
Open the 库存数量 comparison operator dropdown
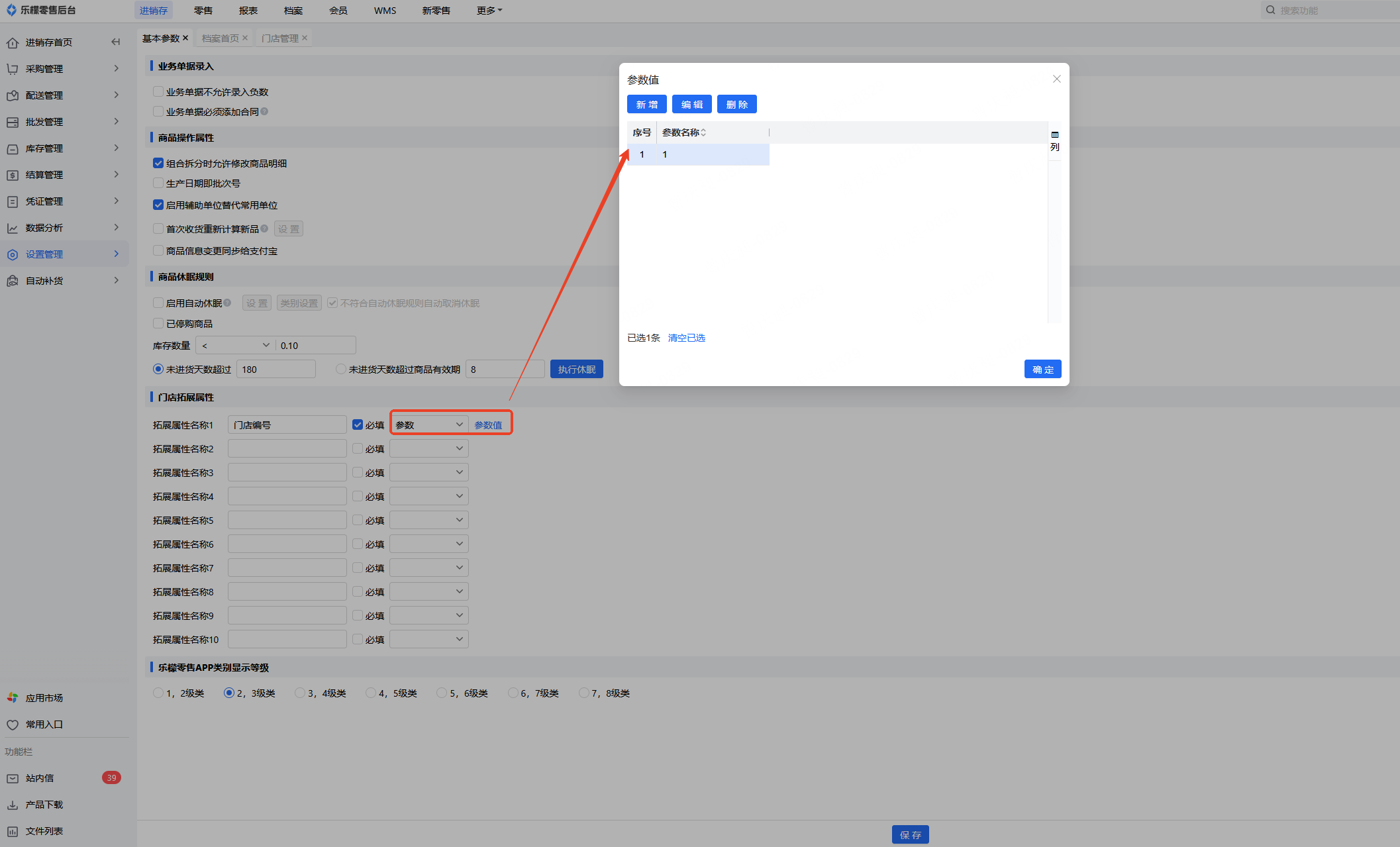click(235, 345)
